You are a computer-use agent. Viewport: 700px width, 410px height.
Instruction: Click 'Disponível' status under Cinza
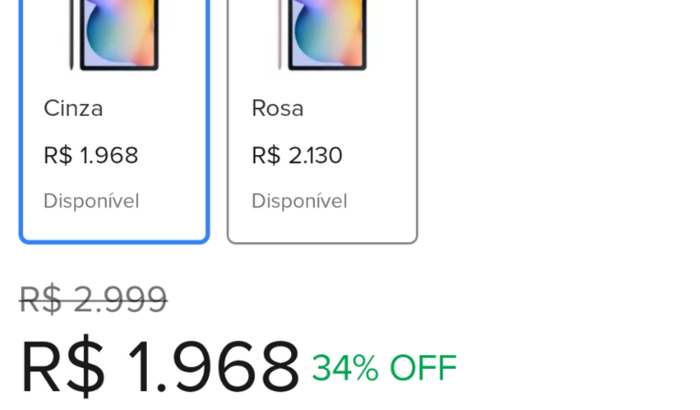pos(91,201)
